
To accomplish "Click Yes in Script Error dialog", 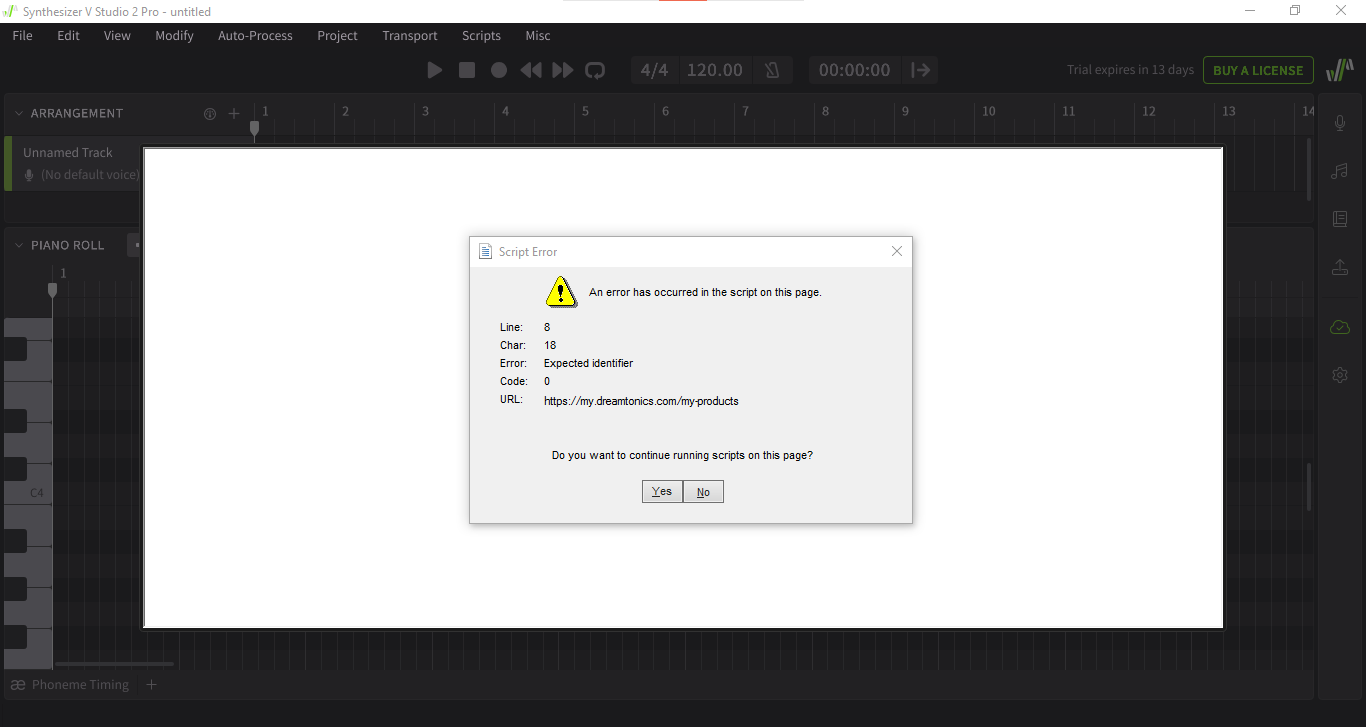I will tap(662, 491).
